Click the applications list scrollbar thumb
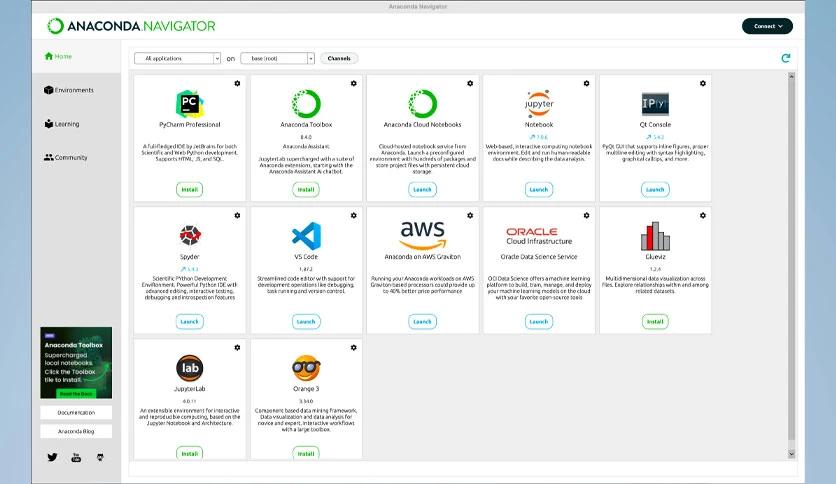Viewport: 836px width, 484px height. [x=791, y=260]
